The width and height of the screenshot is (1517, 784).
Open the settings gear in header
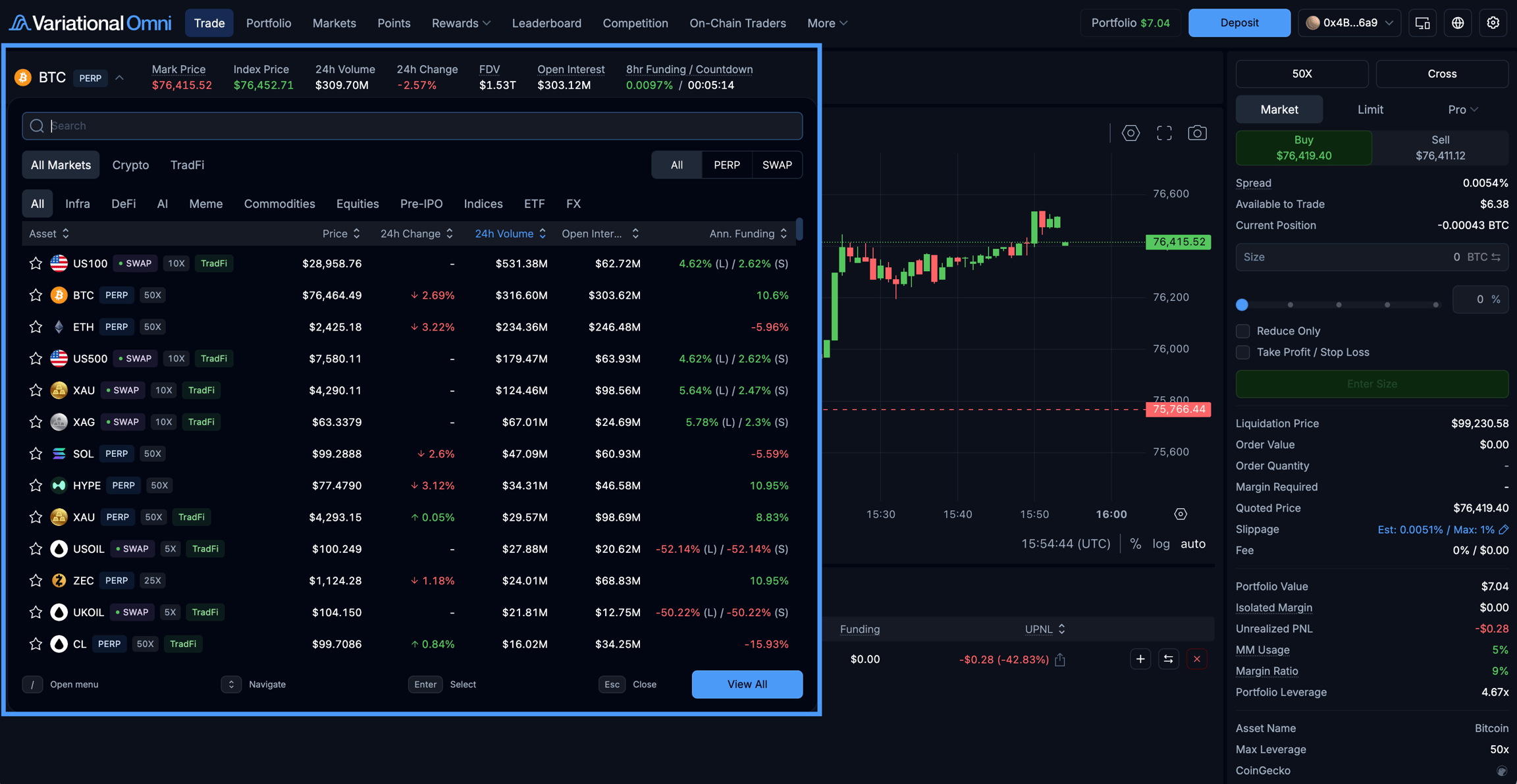click(x=1493, y=23)
